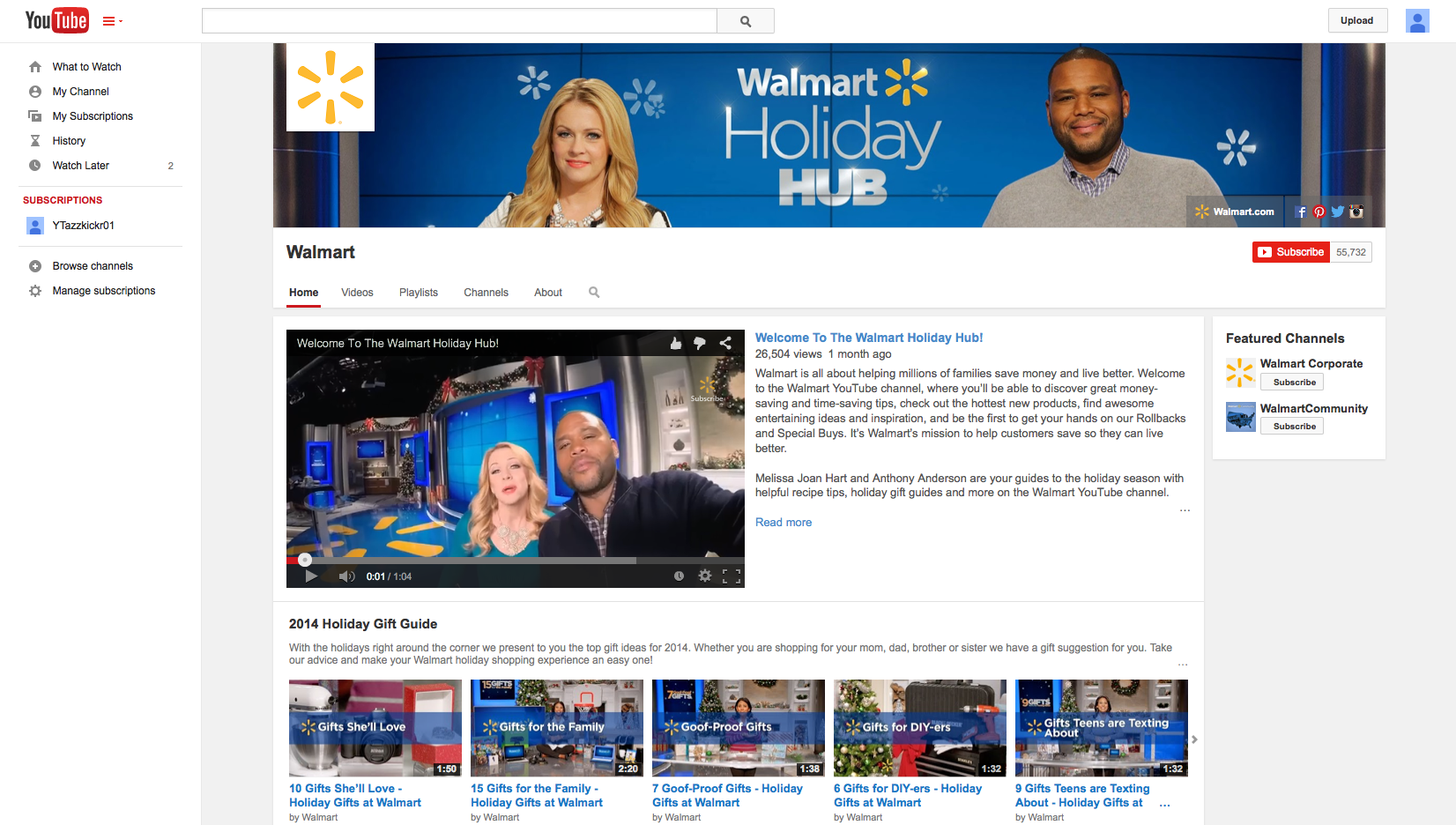This screenshot has height=825, width=1456.
Task: Open the Gifts She'll Love thumbnail
Action: click(x=375, y=728)
